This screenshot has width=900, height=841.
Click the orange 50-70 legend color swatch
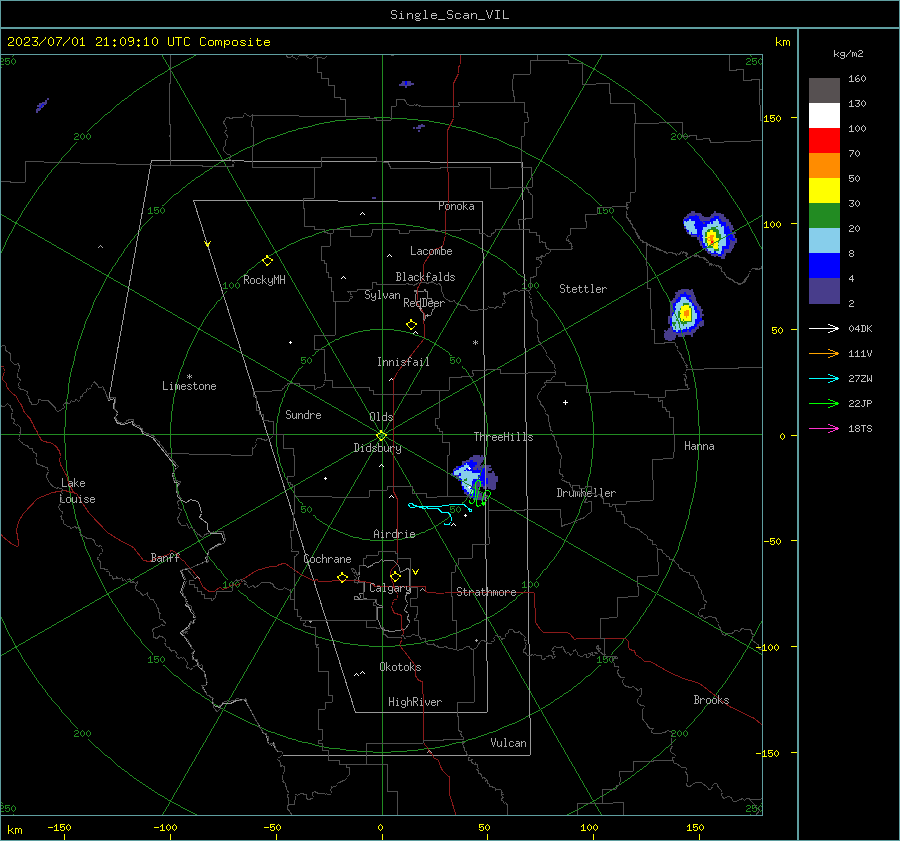click(x=824, y=165)
